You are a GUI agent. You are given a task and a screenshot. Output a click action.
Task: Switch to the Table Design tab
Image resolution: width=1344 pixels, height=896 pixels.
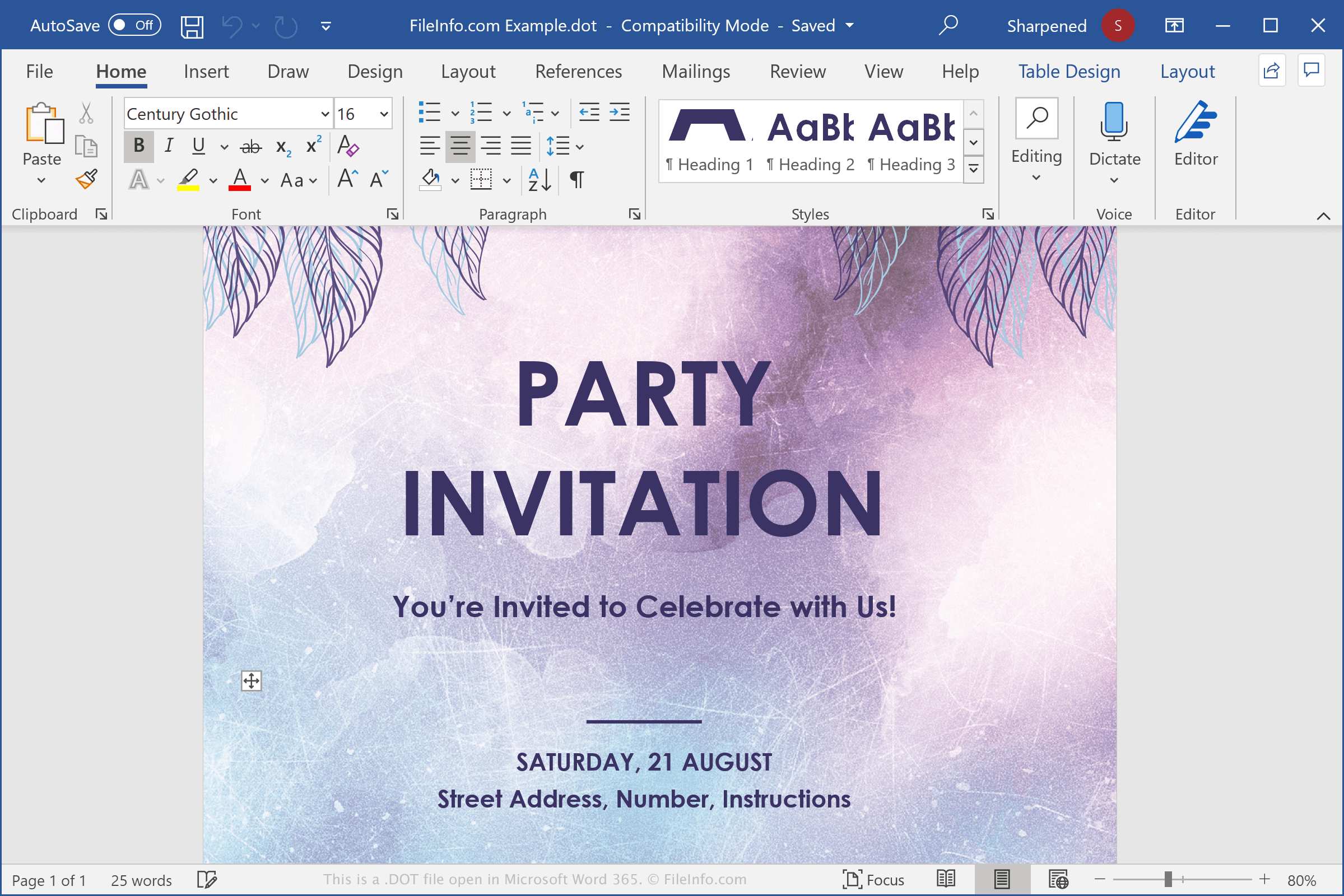[1068, 72]
